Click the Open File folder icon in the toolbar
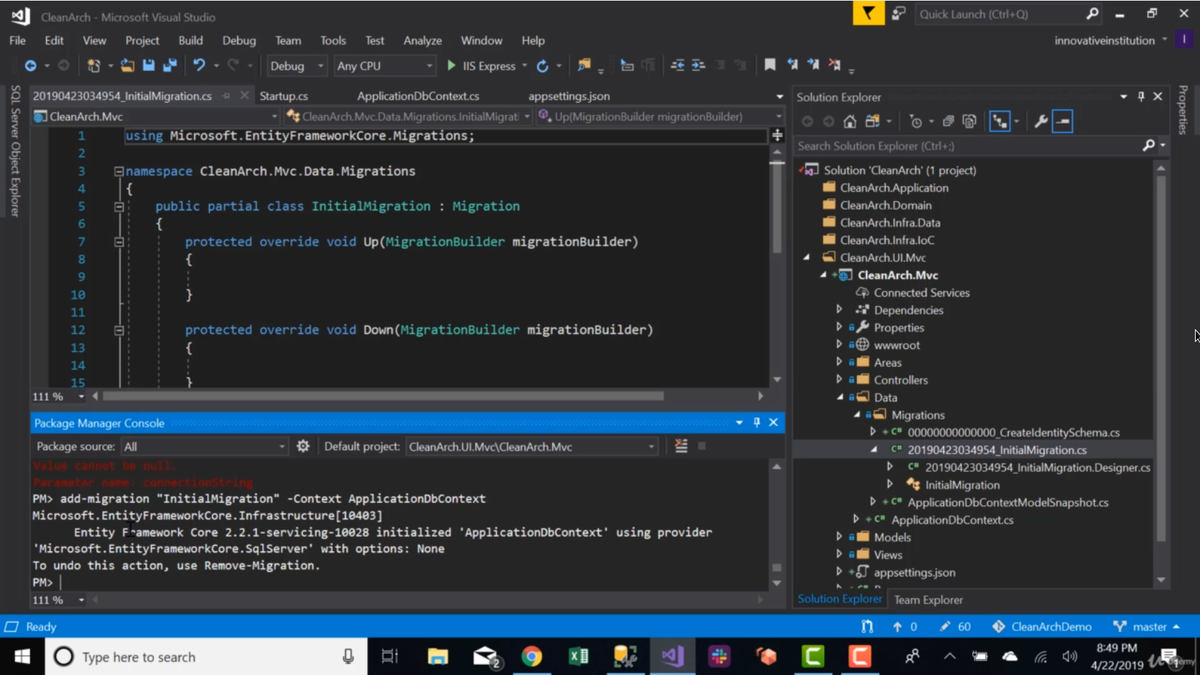The height and width of the screenshot is (675, 1200). (x=127, y=66)
